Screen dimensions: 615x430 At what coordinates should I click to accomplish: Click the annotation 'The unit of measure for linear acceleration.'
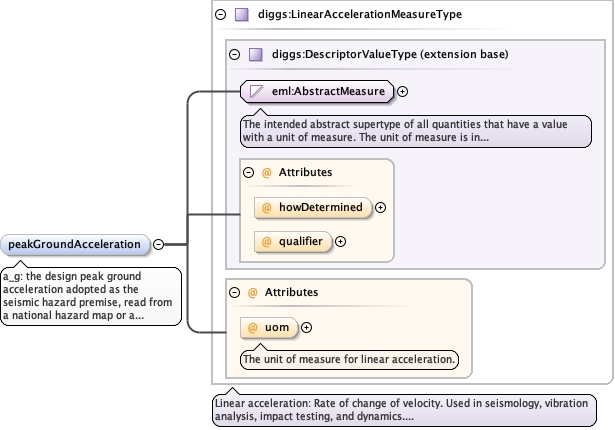pyautogui.click(x=349, y=359)
